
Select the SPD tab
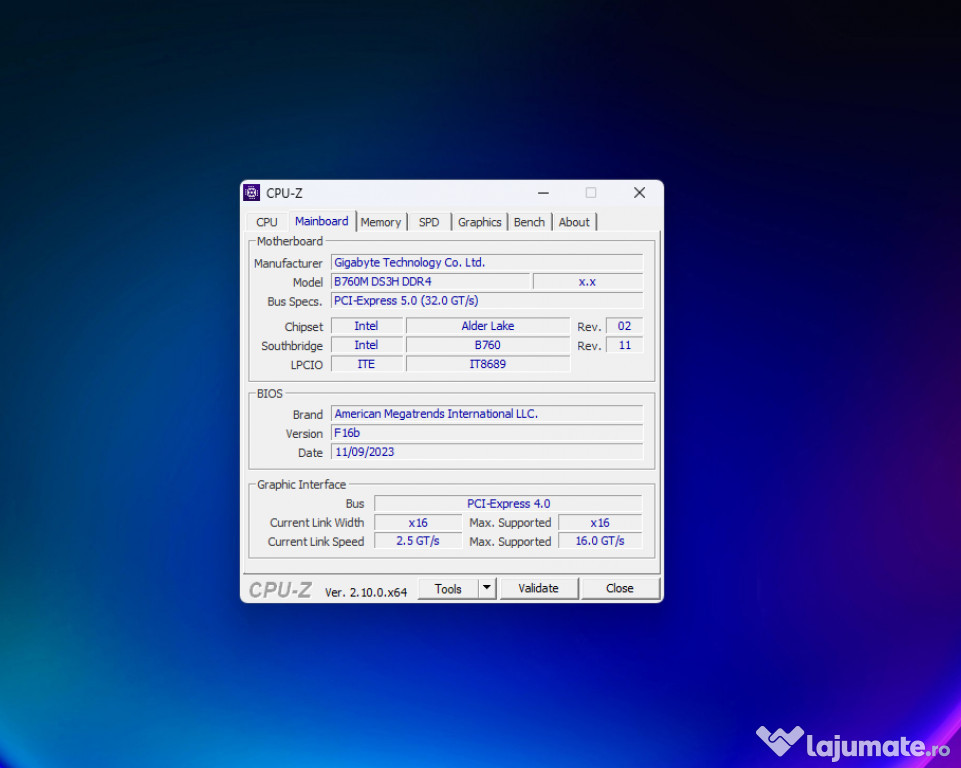click(429, 222)
